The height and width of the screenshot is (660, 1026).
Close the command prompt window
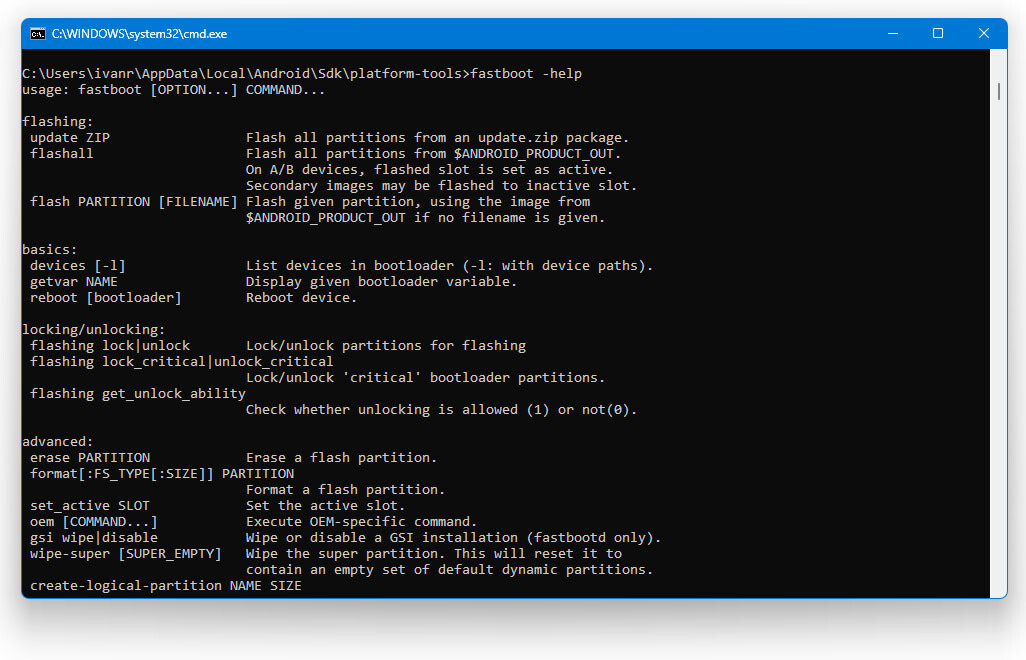pyautogui.click(x=984, y=34)
